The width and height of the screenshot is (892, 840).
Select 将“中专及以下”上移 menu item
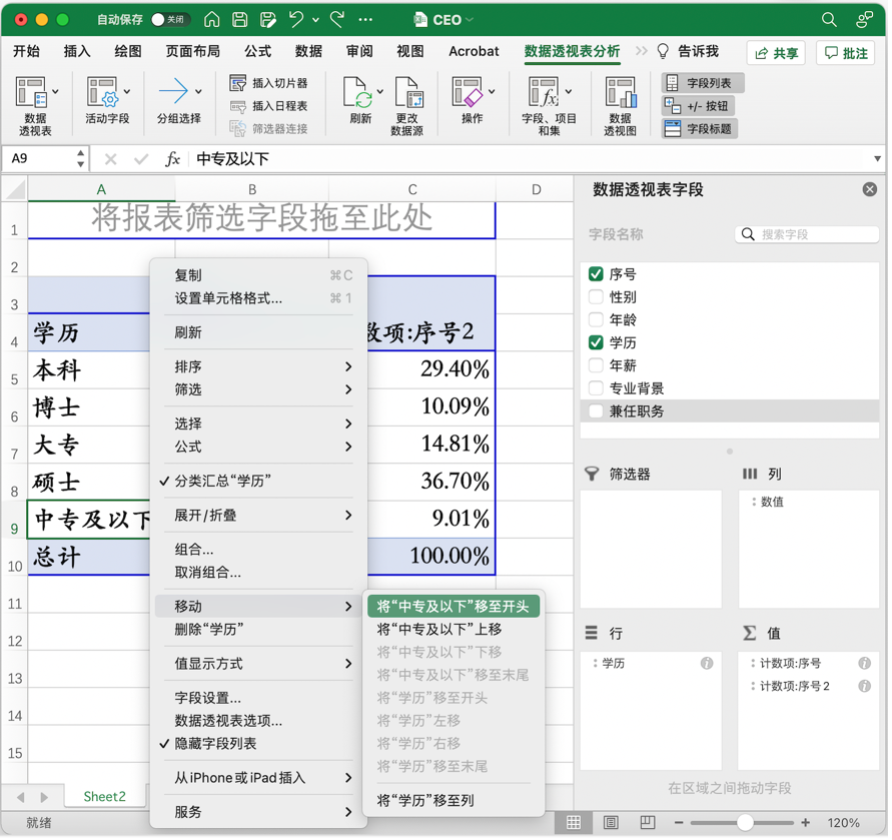click(x=439, y=629)
